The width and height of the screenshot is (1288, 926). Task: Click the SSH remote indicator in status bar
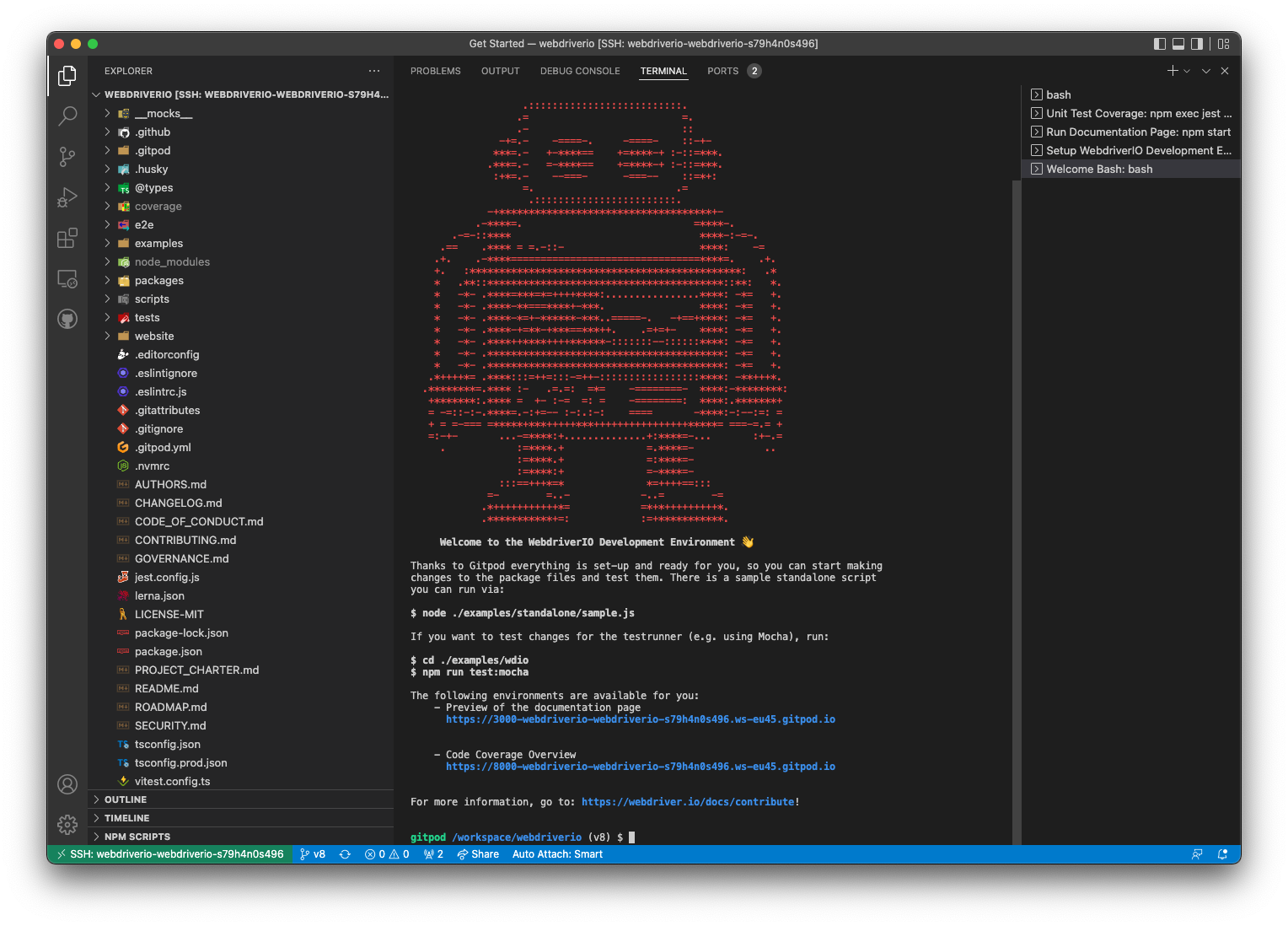pos(169,854)
